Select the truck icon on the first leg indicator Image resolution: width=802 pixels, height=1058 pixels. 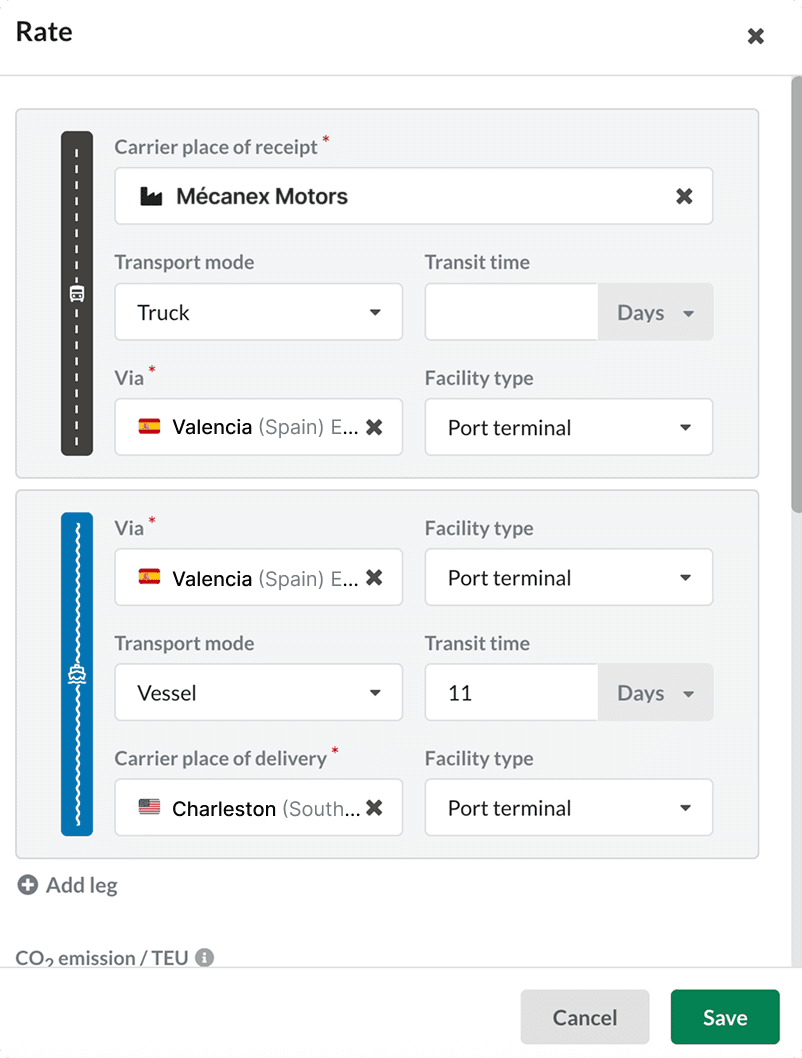77,295
